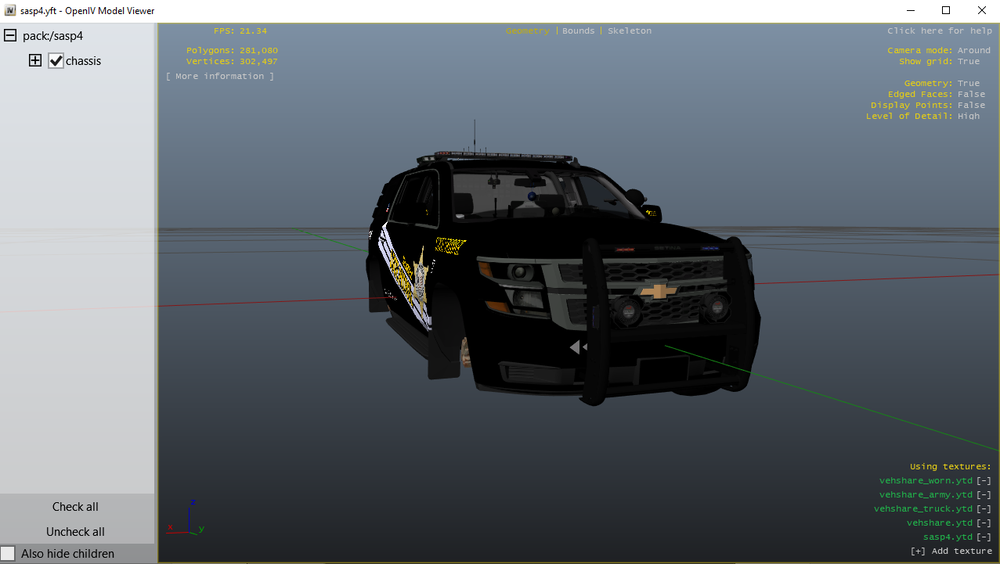Screen dimensions: 1000x564
Task: Remove vehshare_army.ytd texture with [-]
Action: (x=983, y=494)
